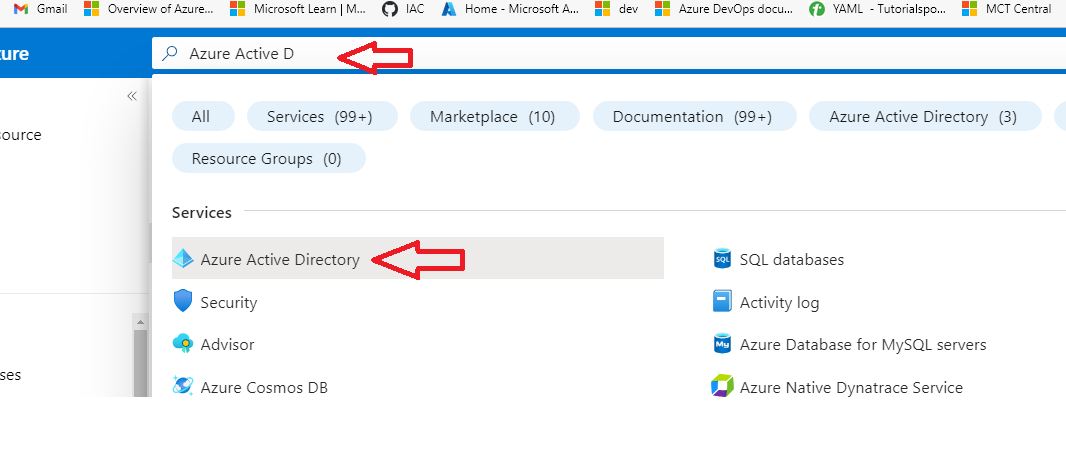Click the Azure Active Directory service icon
Viewport: 1066px width, 474px height.
pos(183,258)
